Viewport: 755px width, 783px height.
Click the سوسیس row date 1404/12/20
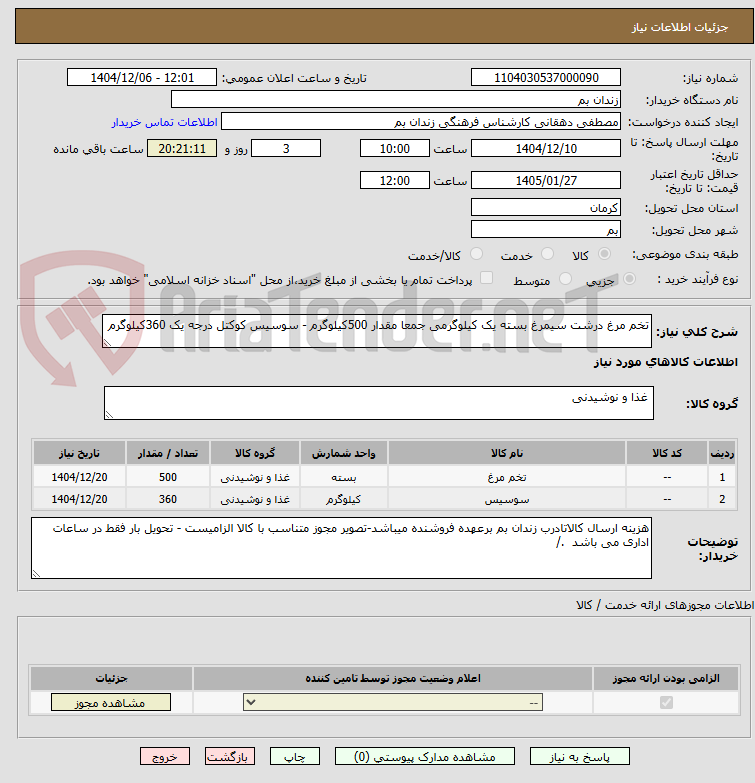[79, 499]
